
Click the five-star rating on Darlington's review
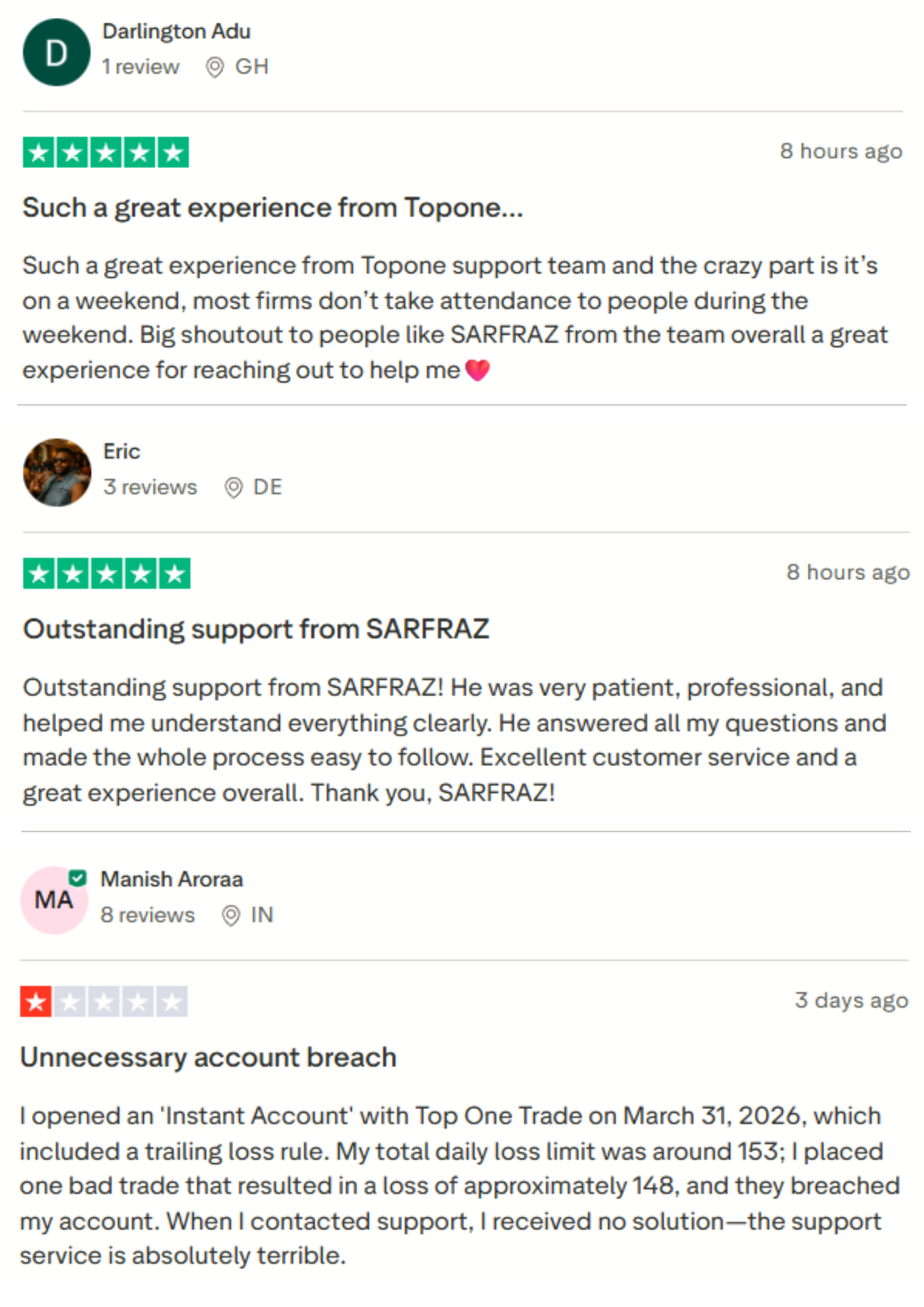[x=106, y=152]
